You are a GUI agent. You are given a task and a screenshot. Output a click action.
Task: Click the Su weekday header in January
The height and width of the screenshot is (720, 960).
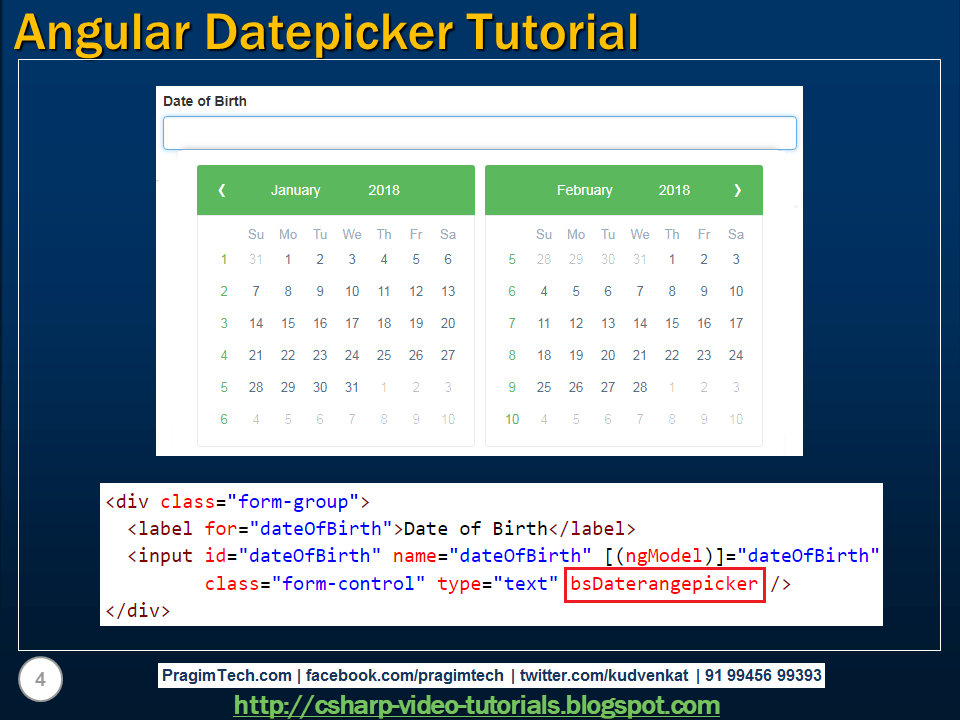pos(256,234)
